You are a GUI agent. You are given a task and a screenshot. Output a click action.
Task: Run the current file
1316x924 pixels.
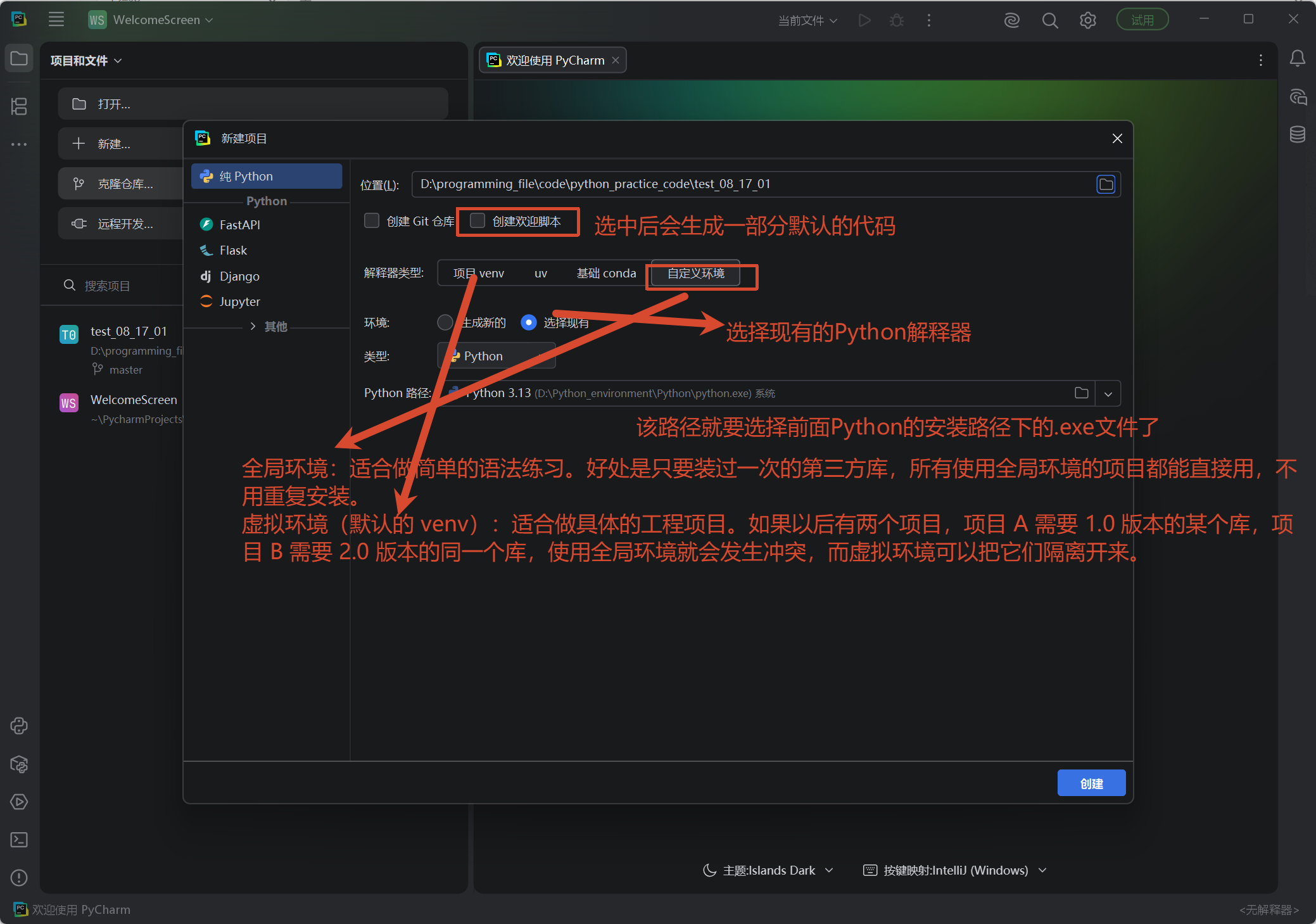click(x=864, y=20)
